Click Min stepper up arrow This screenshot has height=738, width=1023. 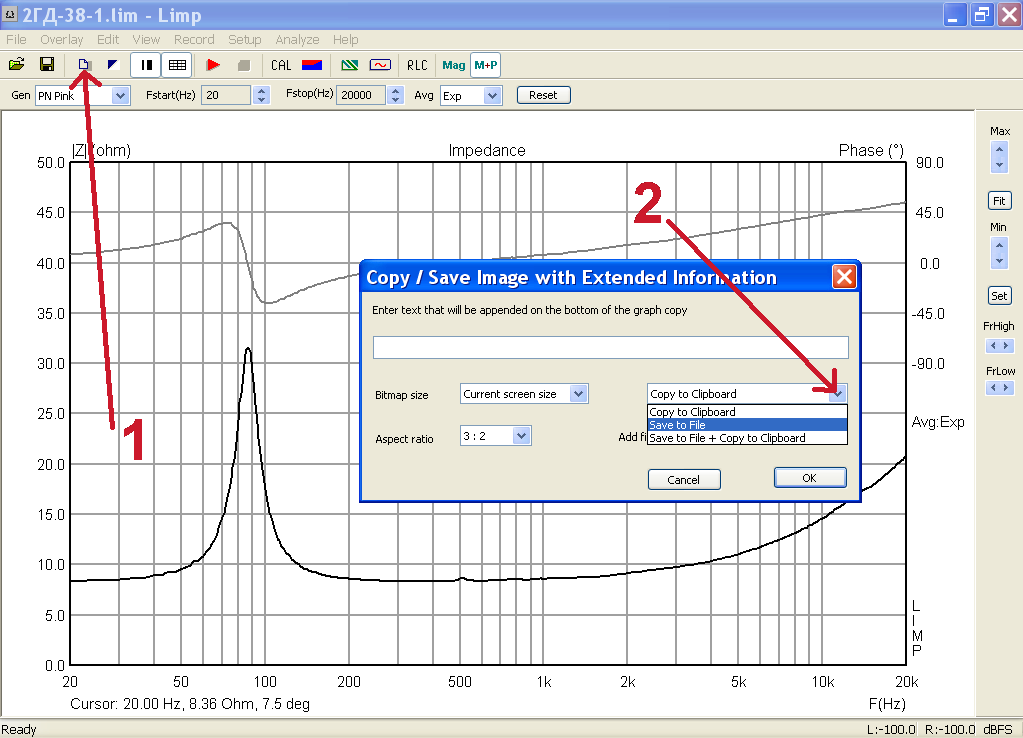pyautogui.click(x=999, y=246)
